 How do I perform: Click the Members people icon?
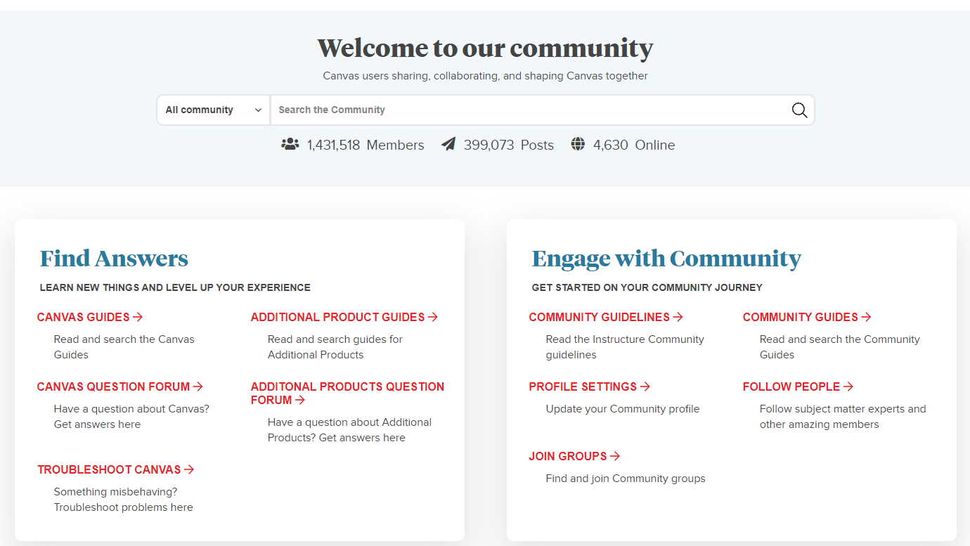coord(290,144)
